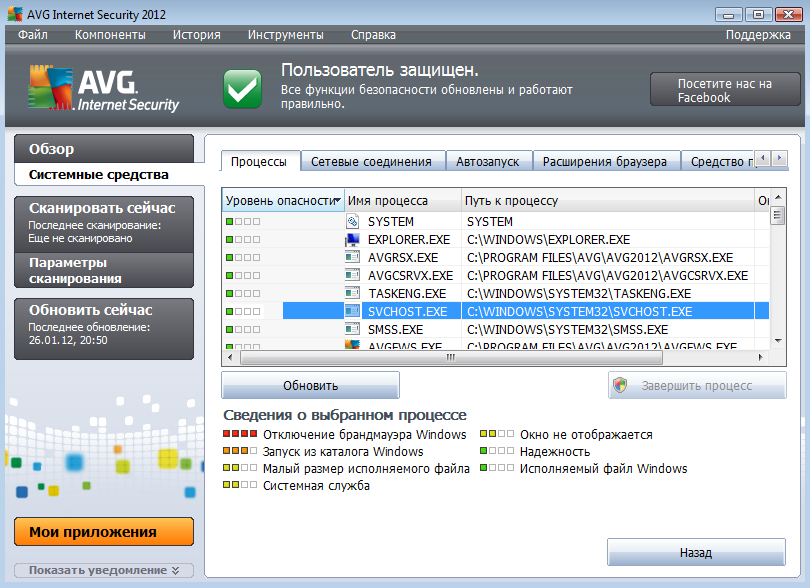Click the horizontal scroll left arrow
The width and height of the screenshot is (810, 588).
point(230,357)
